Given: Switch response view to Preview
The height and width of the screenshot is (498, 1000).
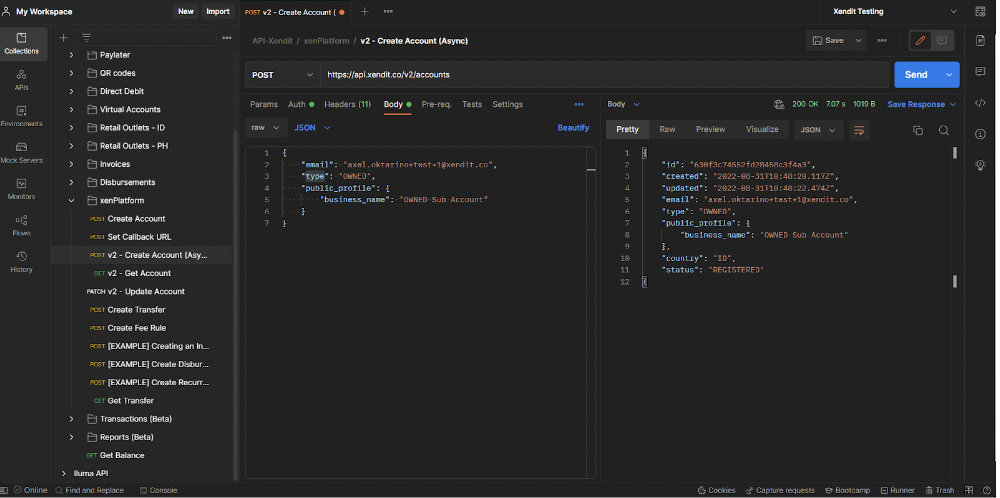Looking at the screenshot, I should point(710,129).
